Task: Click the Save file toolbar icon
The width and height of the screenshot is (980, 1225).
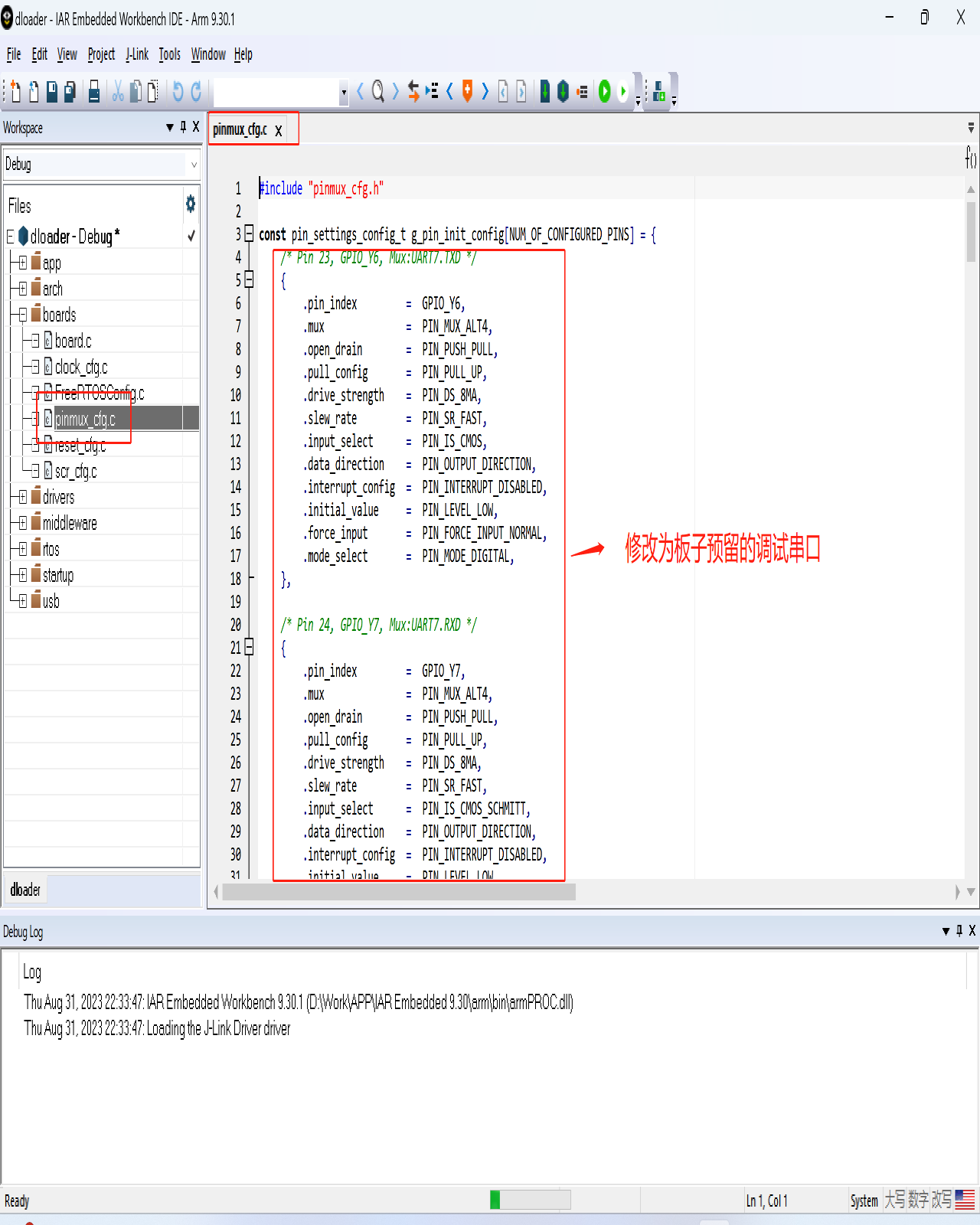Action: pos(52,92)
